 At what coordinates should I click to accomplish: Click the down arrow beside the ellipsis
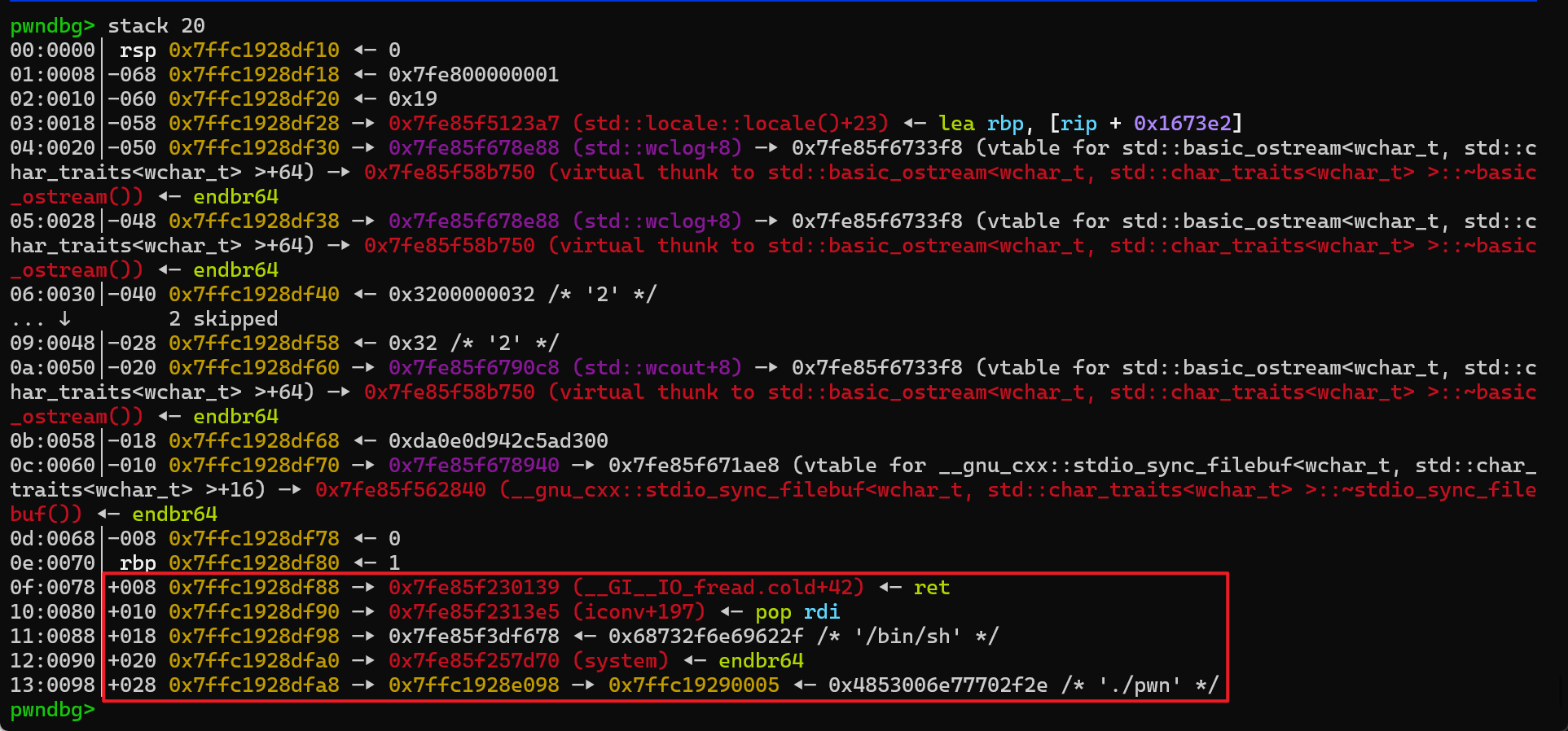(x=64, y=319)
